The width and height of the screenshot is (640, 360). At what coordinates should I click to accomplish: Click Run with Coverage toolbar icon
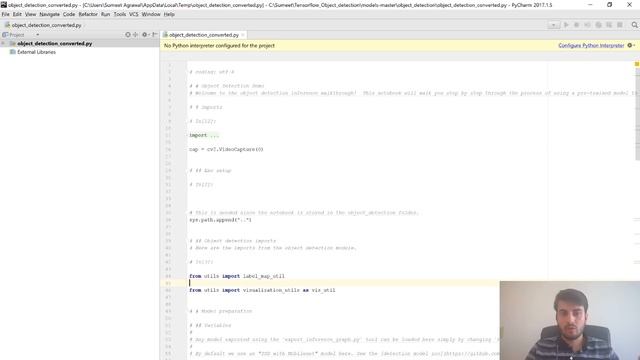[587, 25]
